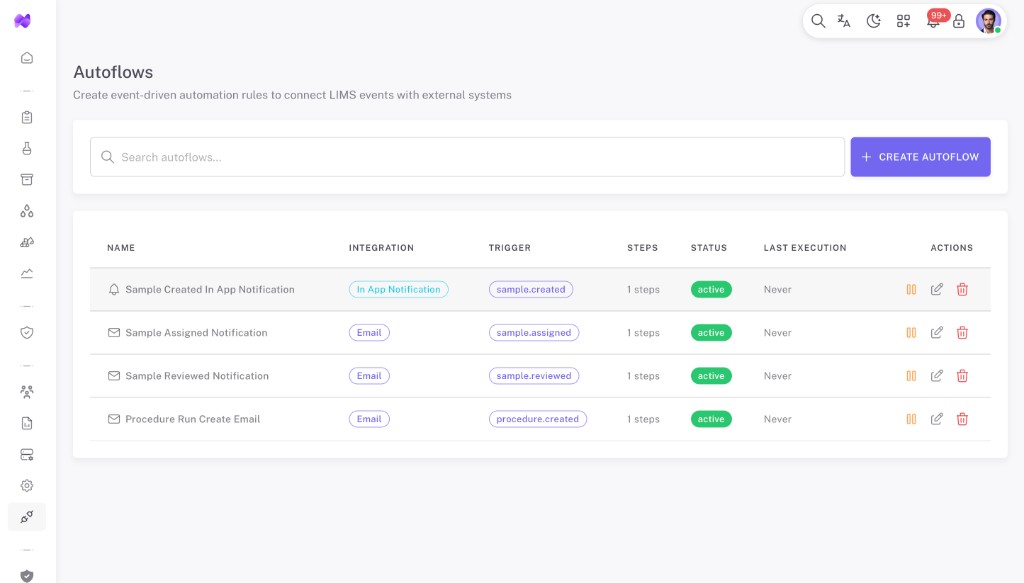The width and height of the screenshot is (1024, 583).
Task: Delete Sample Created In App Notification autoflow
Action: [962, 289]
